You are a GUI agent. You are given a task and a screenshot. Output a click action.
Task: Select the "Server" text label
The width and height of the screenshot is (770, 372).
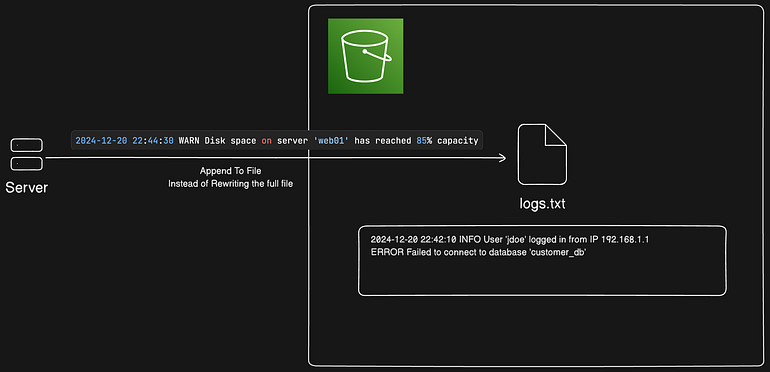click(x=27, y=187)
